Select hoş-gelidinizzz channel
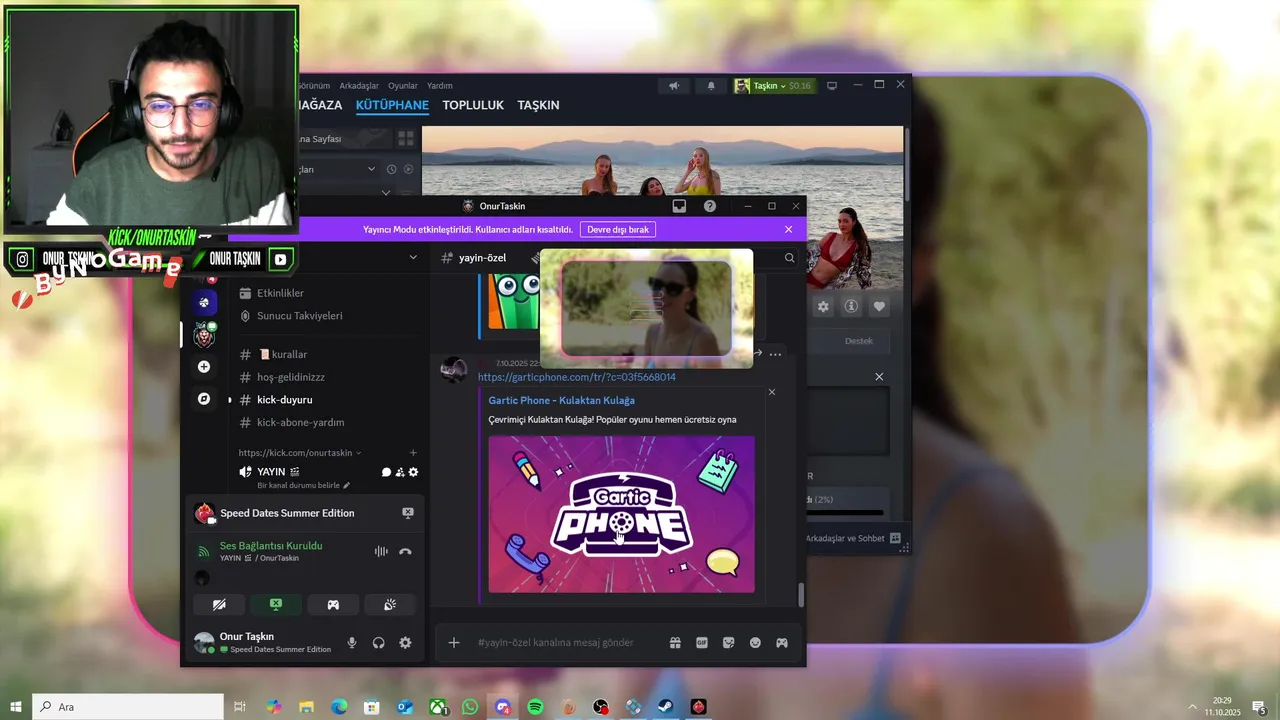Screen dimensions: 1280x720 (x=291, y=377)
